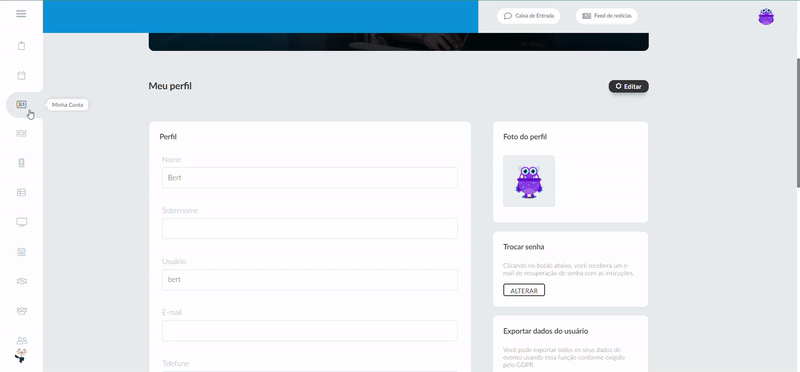The height and width of the screenshot is (372, 800).
Task: Click the monitor screen icon in sidebar
Action: click(x=21, y=222)
